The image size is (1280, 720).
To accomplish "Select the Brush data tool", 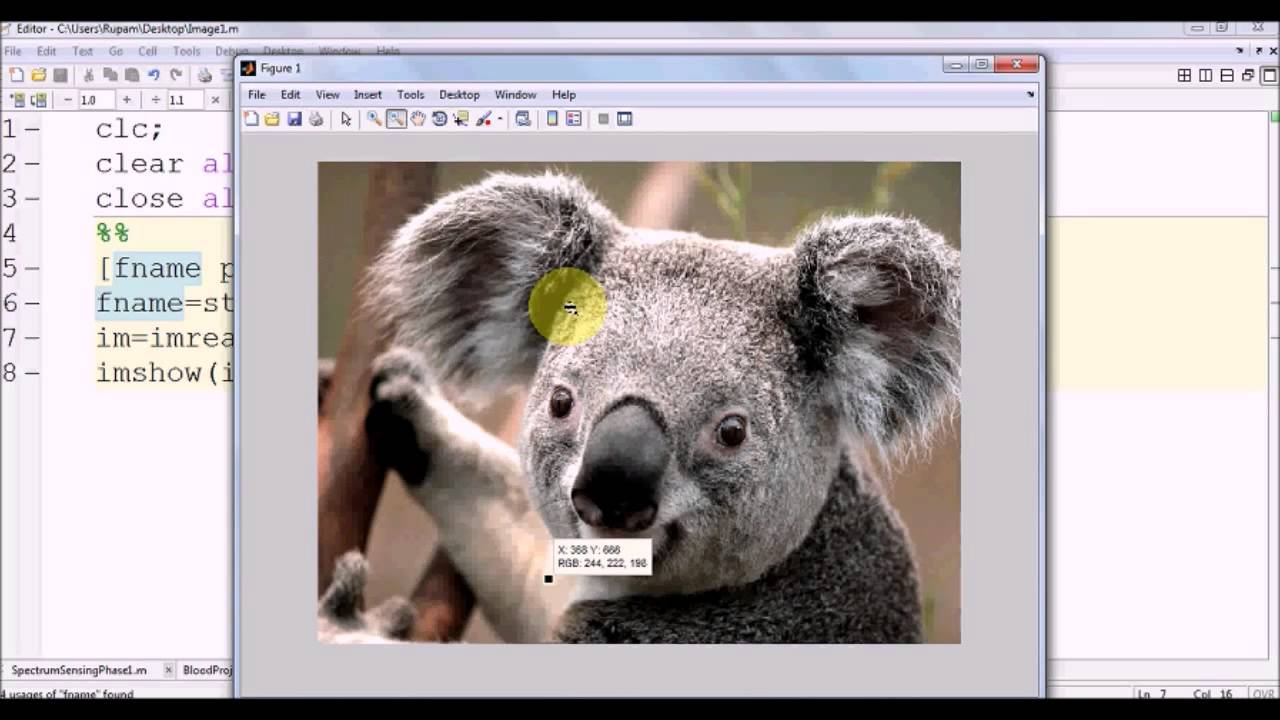I will [483, 119].
